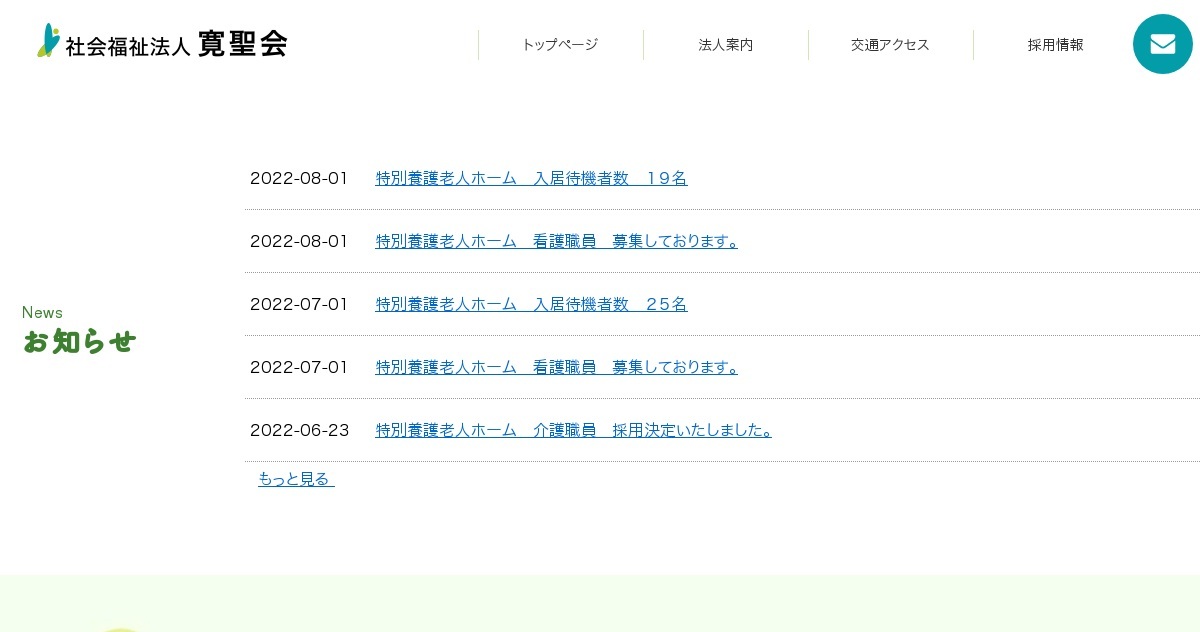Select 交通アクセス in the navigation
Image resolution: width=1200 pixels, height=632 pixels.
[890, 45]
